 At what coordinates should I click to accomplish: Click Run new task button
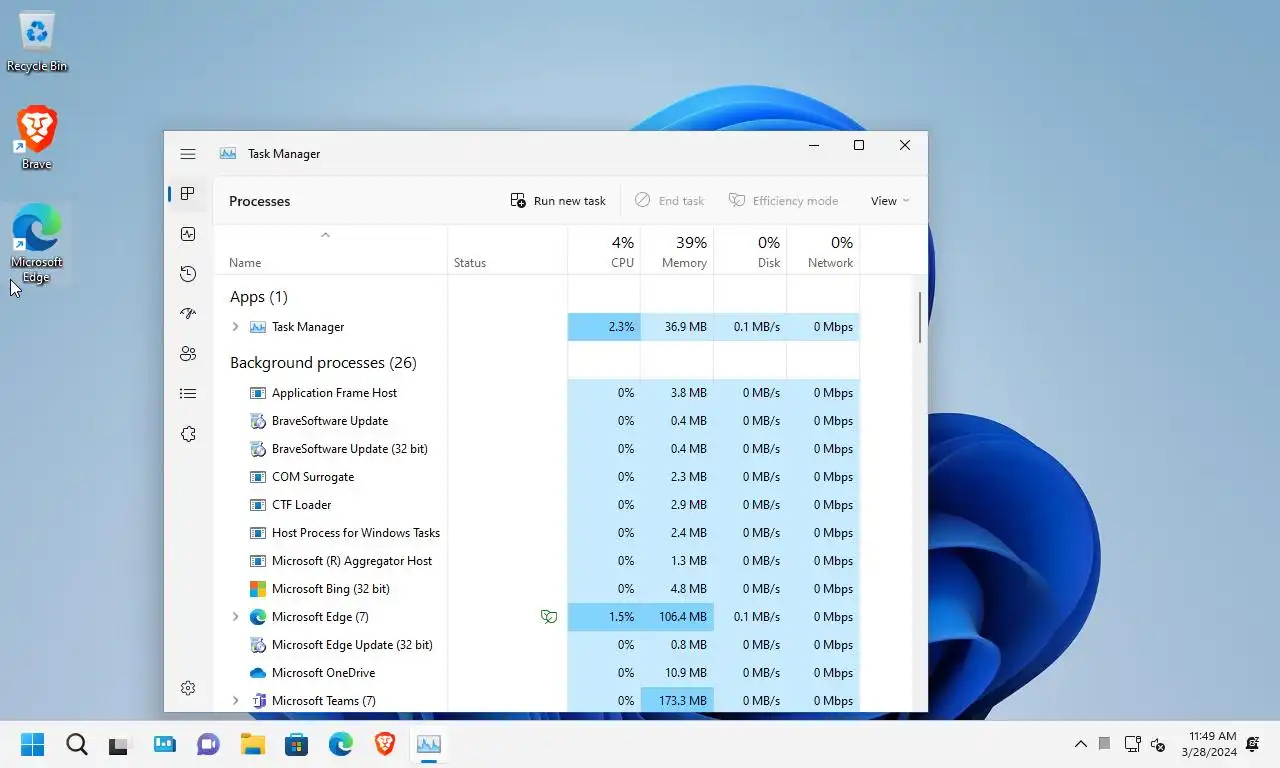click(x=558, y=201)
